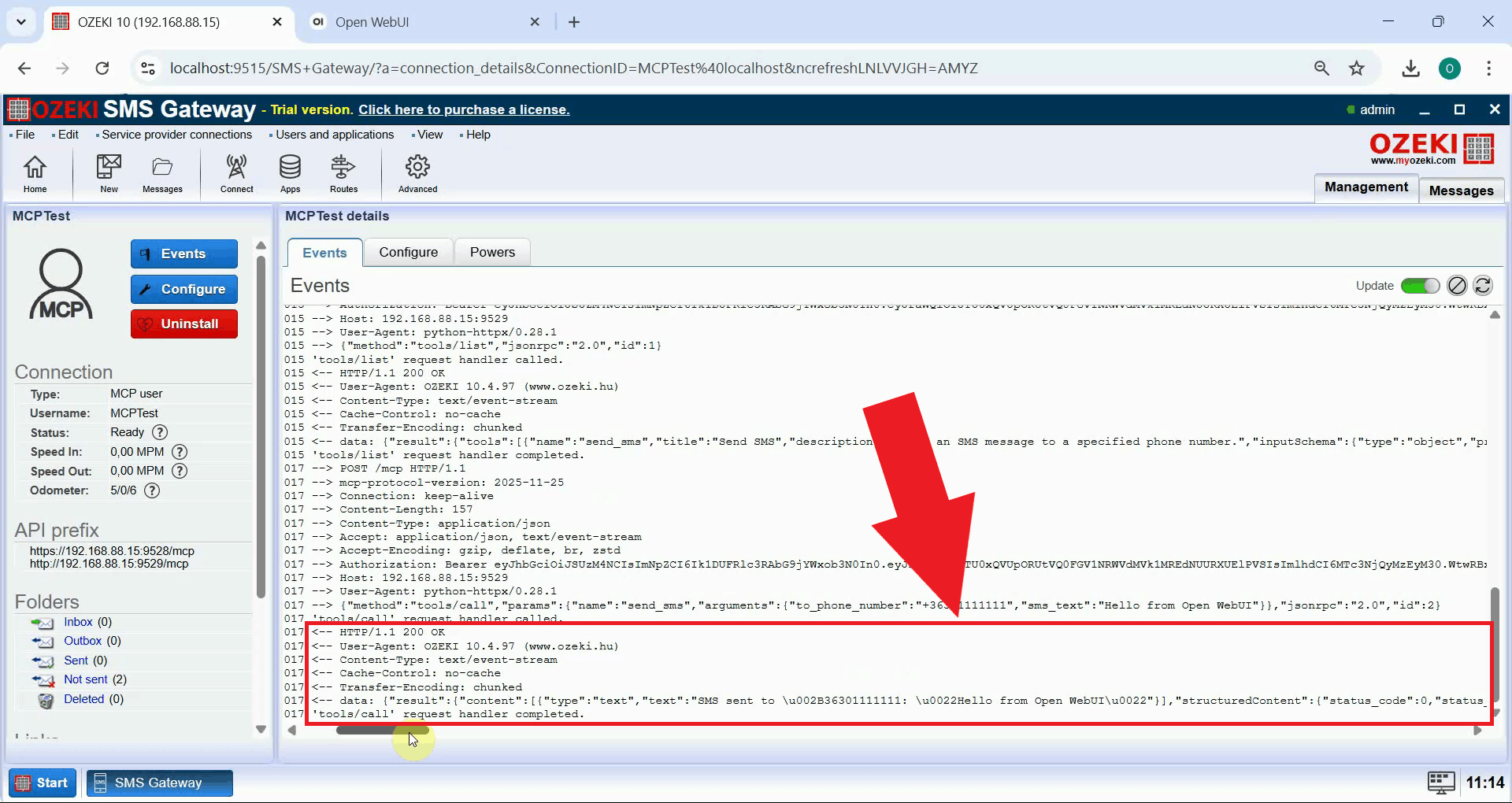Viewport: 1512px width, 803px height.
Task: Click the Not sent folder envelope icon
Action: point(43,680)
